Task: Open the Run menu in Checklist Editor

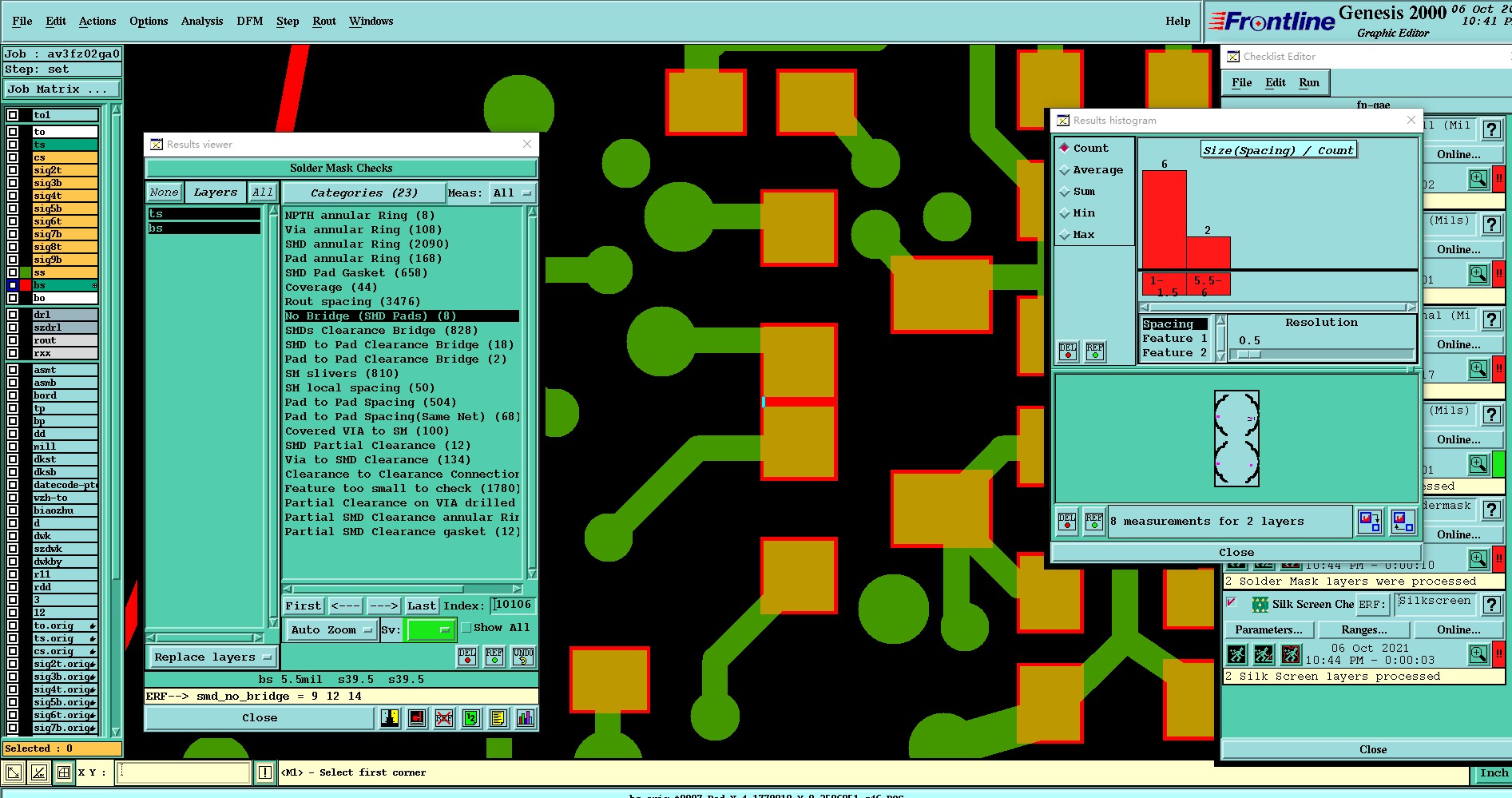Action: point(1309,82)
